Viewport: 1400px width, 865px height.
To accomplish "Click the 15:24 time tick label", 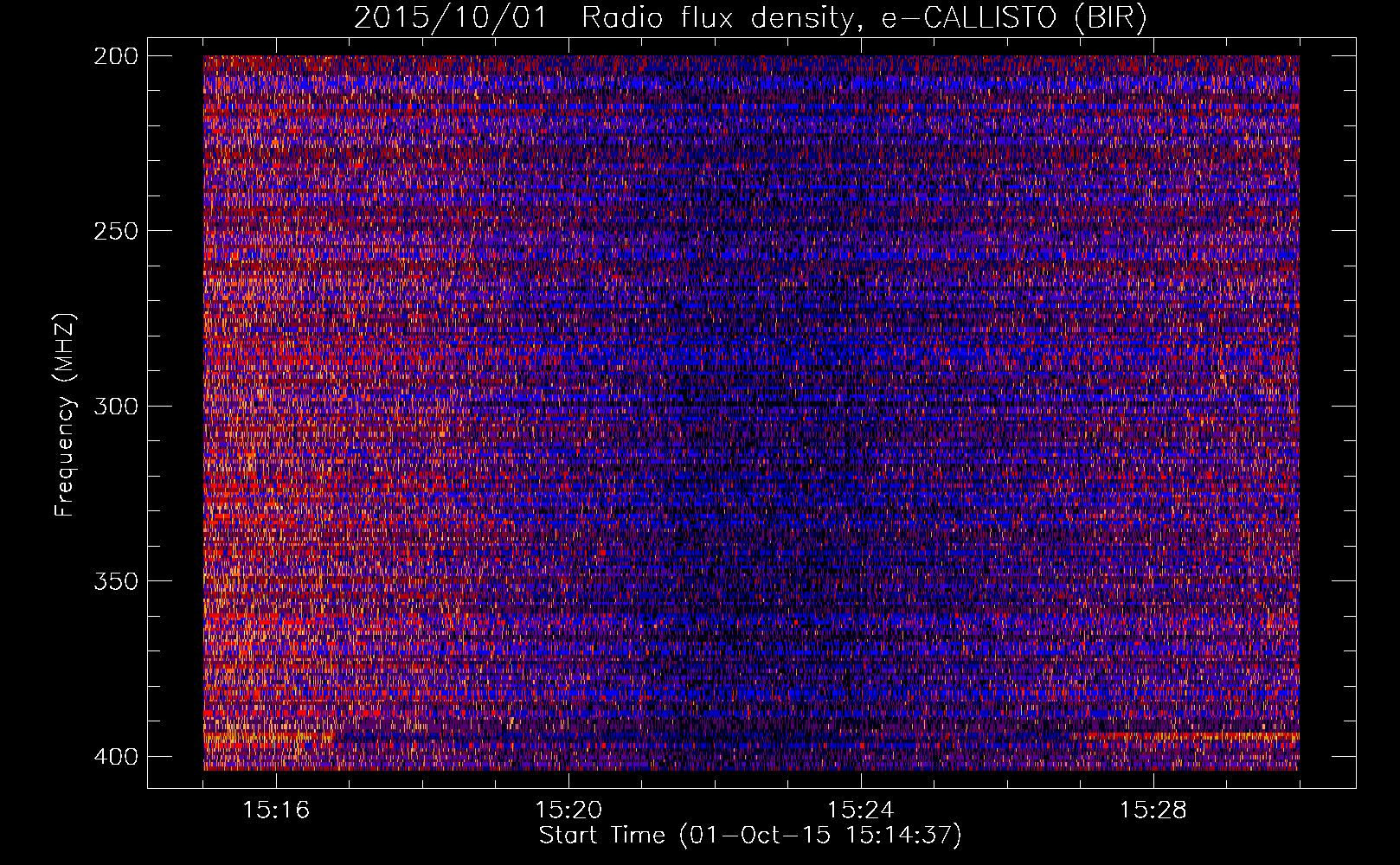I will click(860, 811).
